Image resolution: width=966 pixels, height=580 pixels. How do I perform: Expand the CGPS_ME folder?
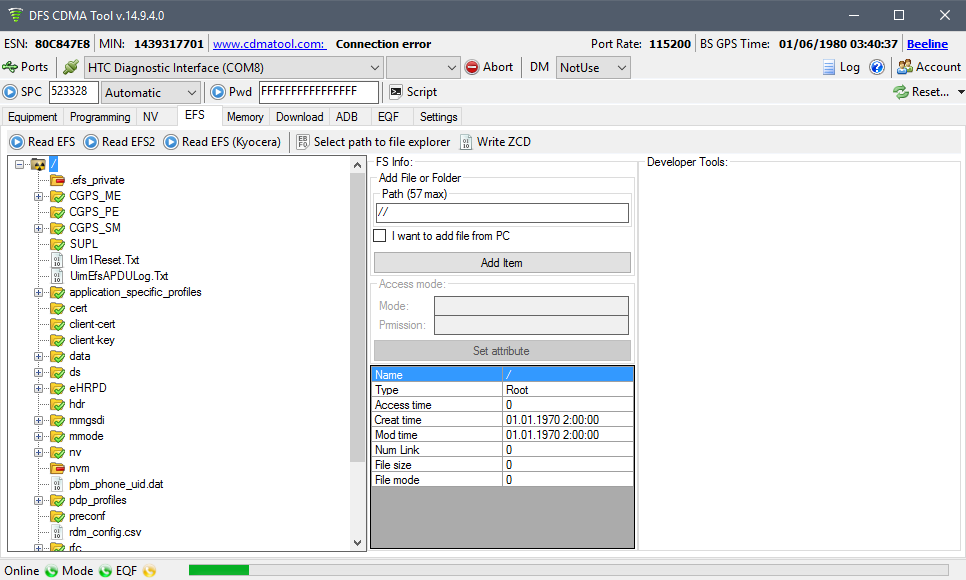38,197
